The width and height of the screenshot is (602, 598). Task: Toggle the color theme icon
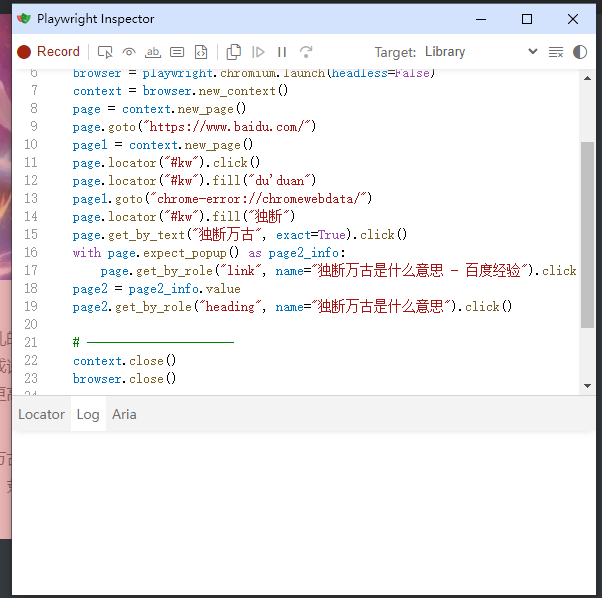580,52
